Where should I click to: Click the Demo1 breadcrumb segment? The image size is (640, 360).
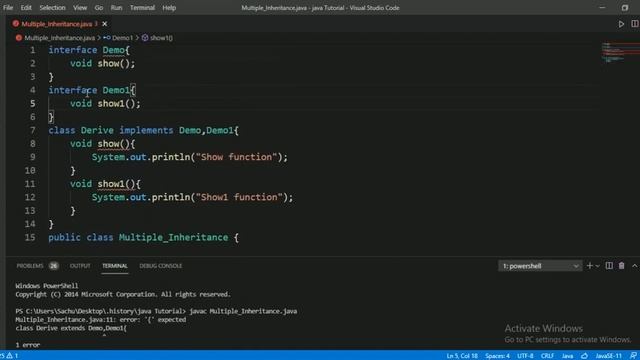pyautogui.click(x=122, y=38)
